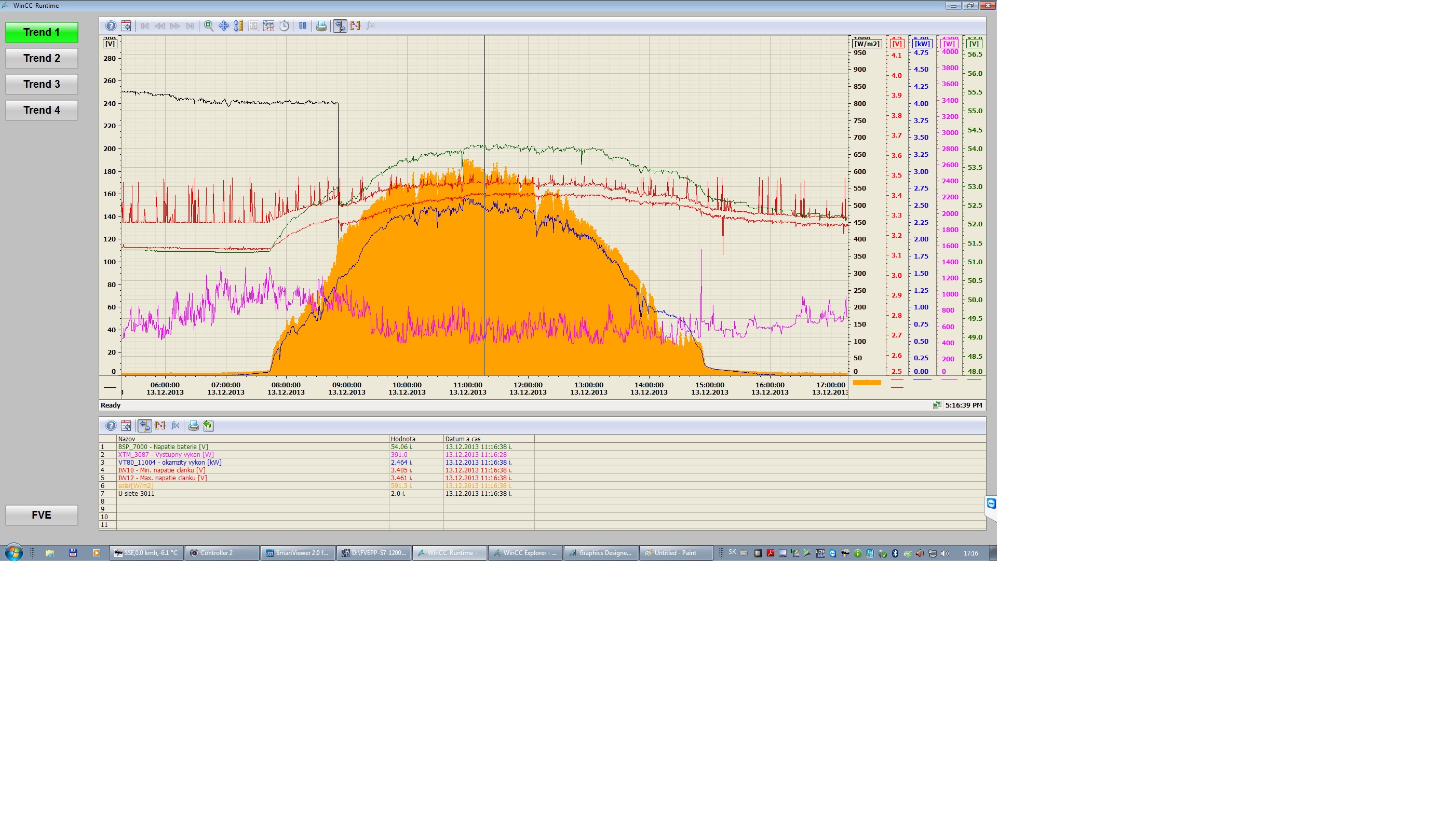Switch to Trend 4
The height and width of the screenshot is (840, 1430).
coord(42,110)
